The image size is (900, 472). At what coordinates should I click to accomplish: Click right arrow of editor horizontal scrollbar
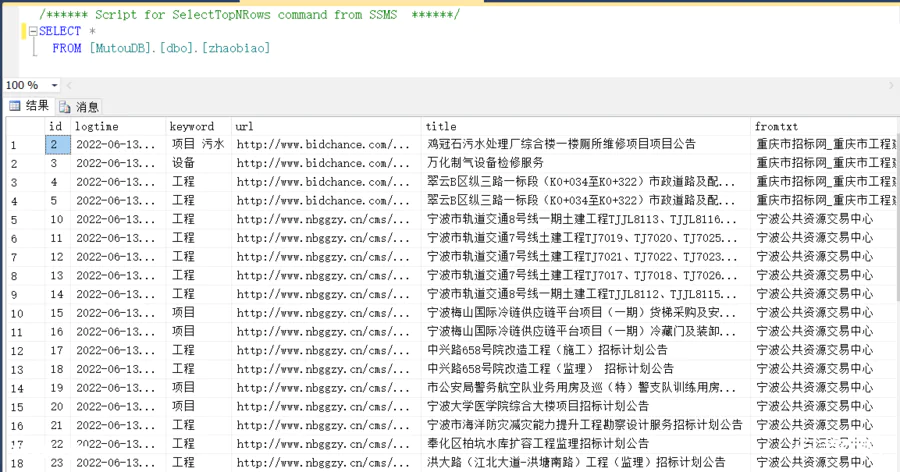click(891, 86)
